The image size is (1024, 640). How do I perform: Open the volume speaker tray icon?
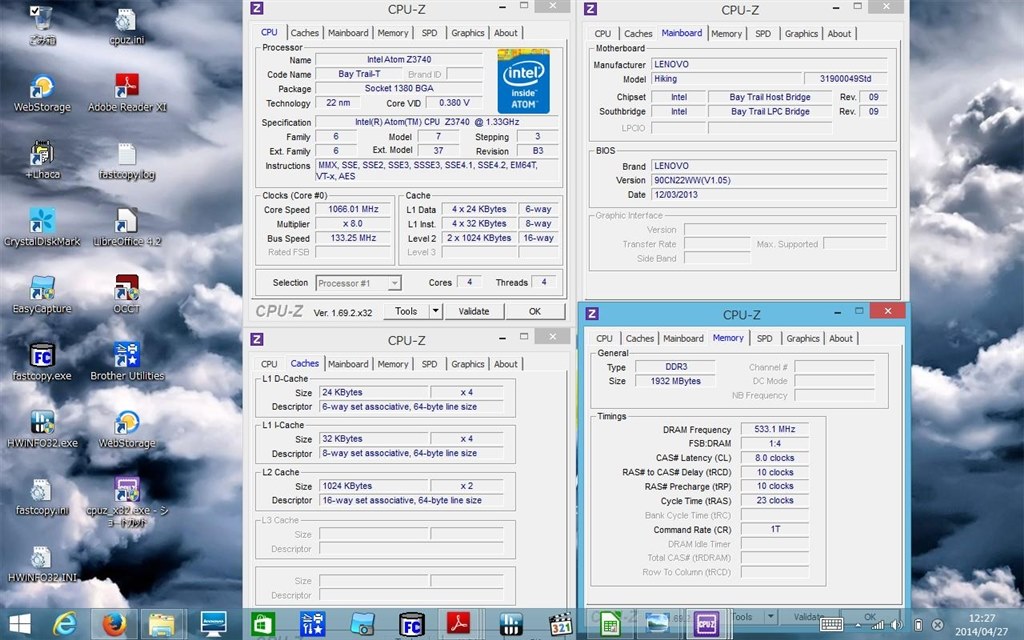[x=897, y=625]
